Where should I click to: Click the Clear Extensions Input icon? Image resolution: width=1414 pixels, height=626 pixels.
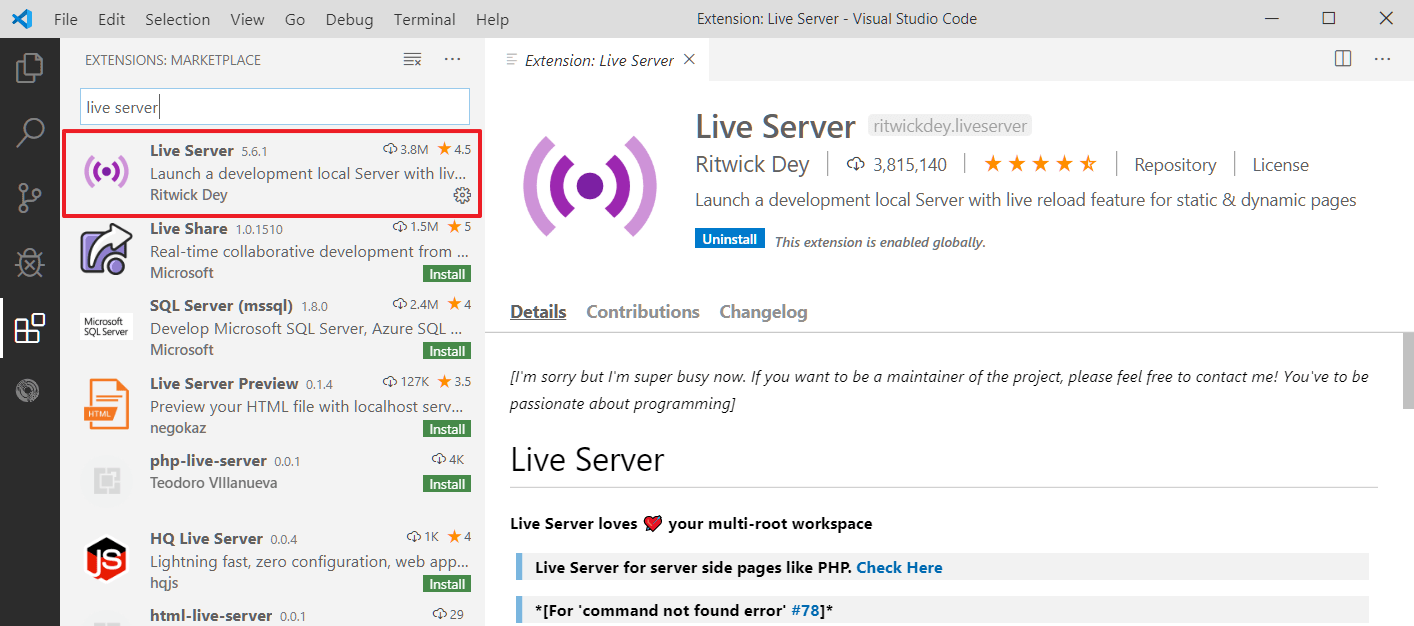tap(412, 60)
